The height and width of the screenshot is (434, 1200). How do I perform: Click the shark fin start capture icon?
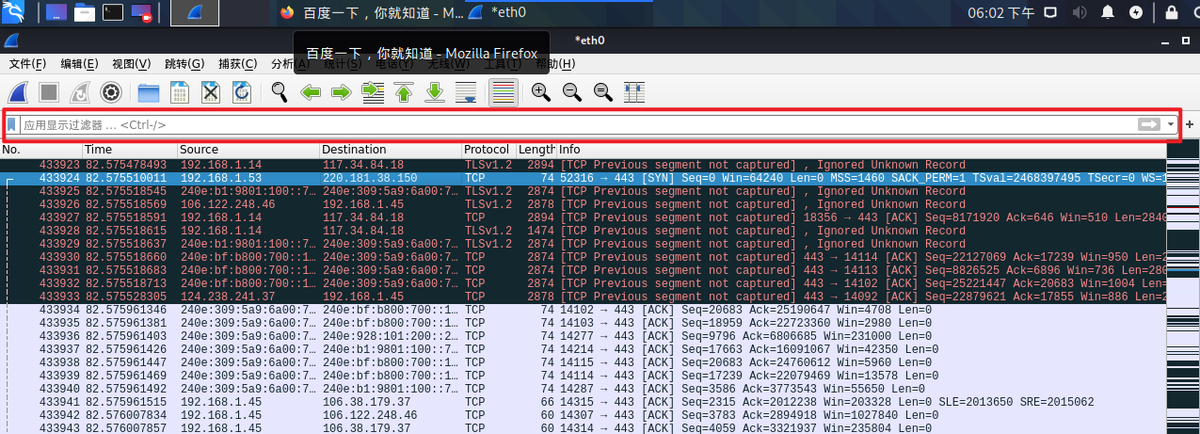17,92
